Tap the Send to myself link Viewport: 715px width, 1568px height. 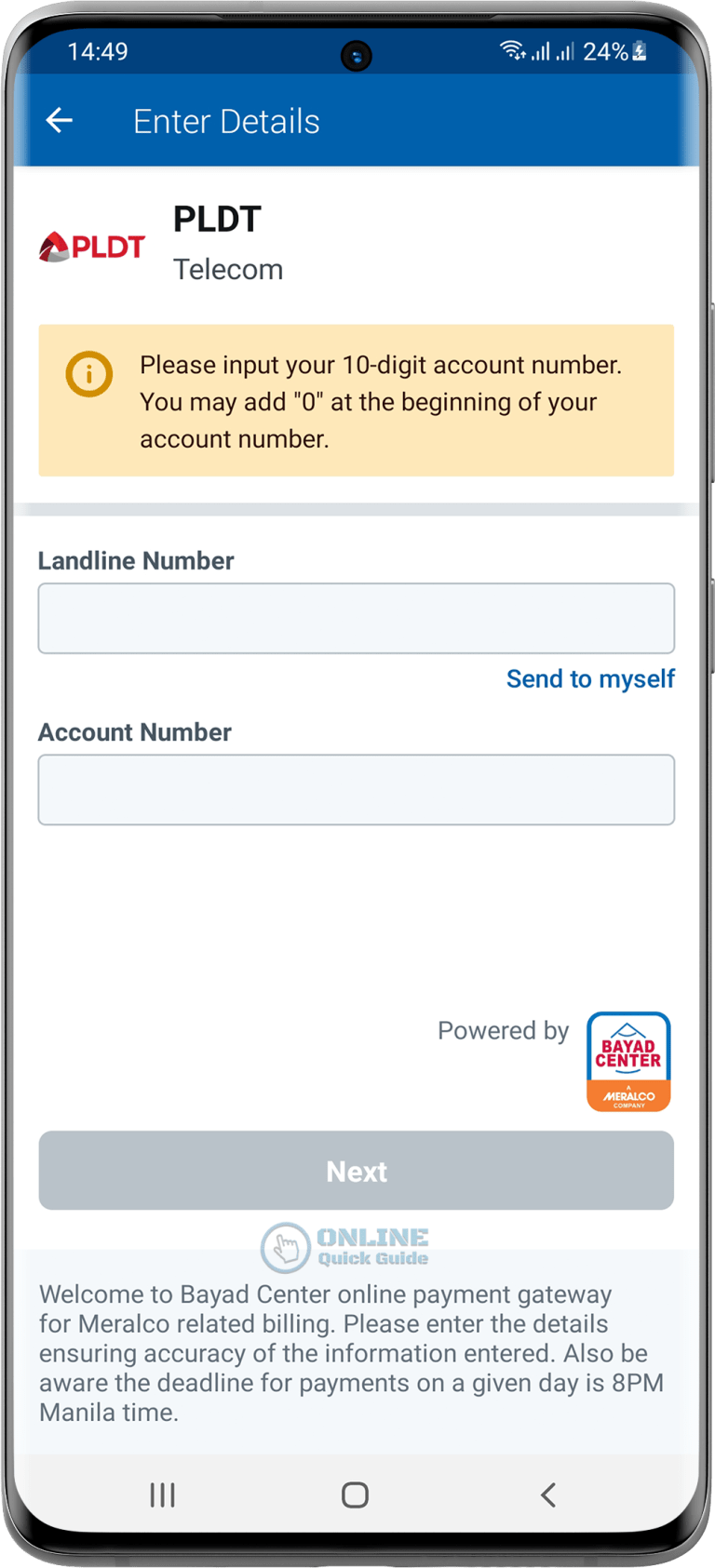590,678
